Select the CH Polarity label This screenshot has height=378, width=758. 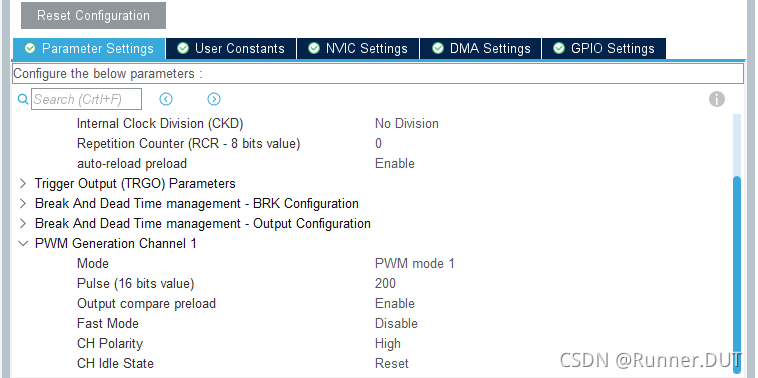click(x=110, y=344)
